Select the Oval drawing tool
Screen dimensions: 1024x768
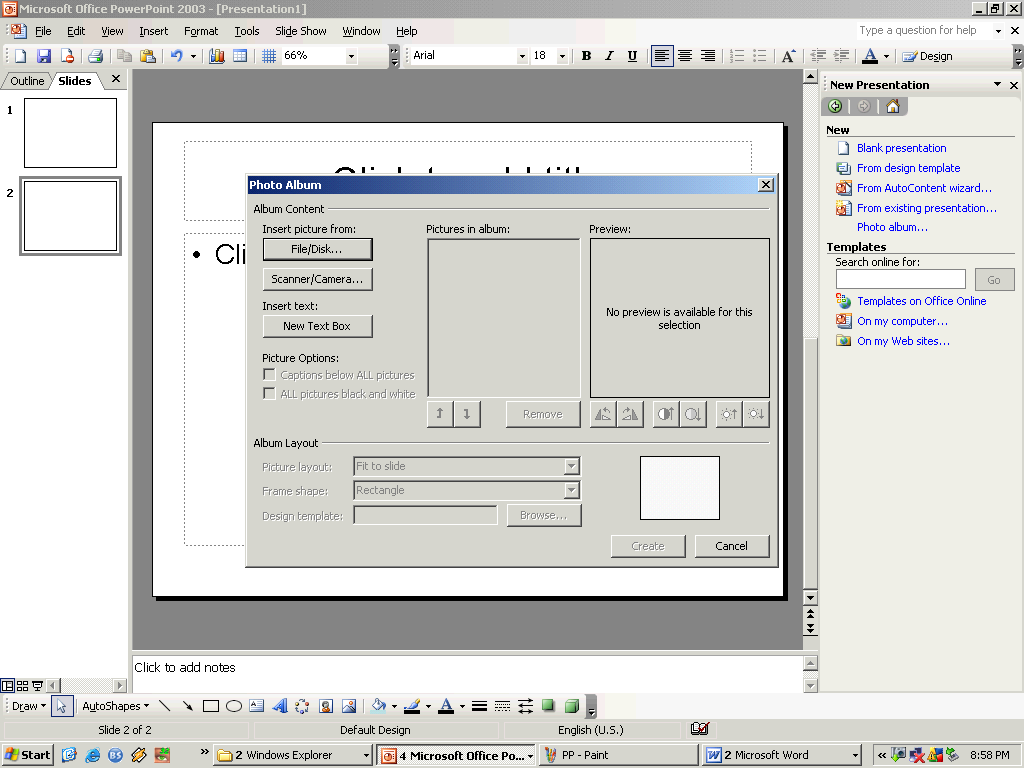(x=234, y=706)
